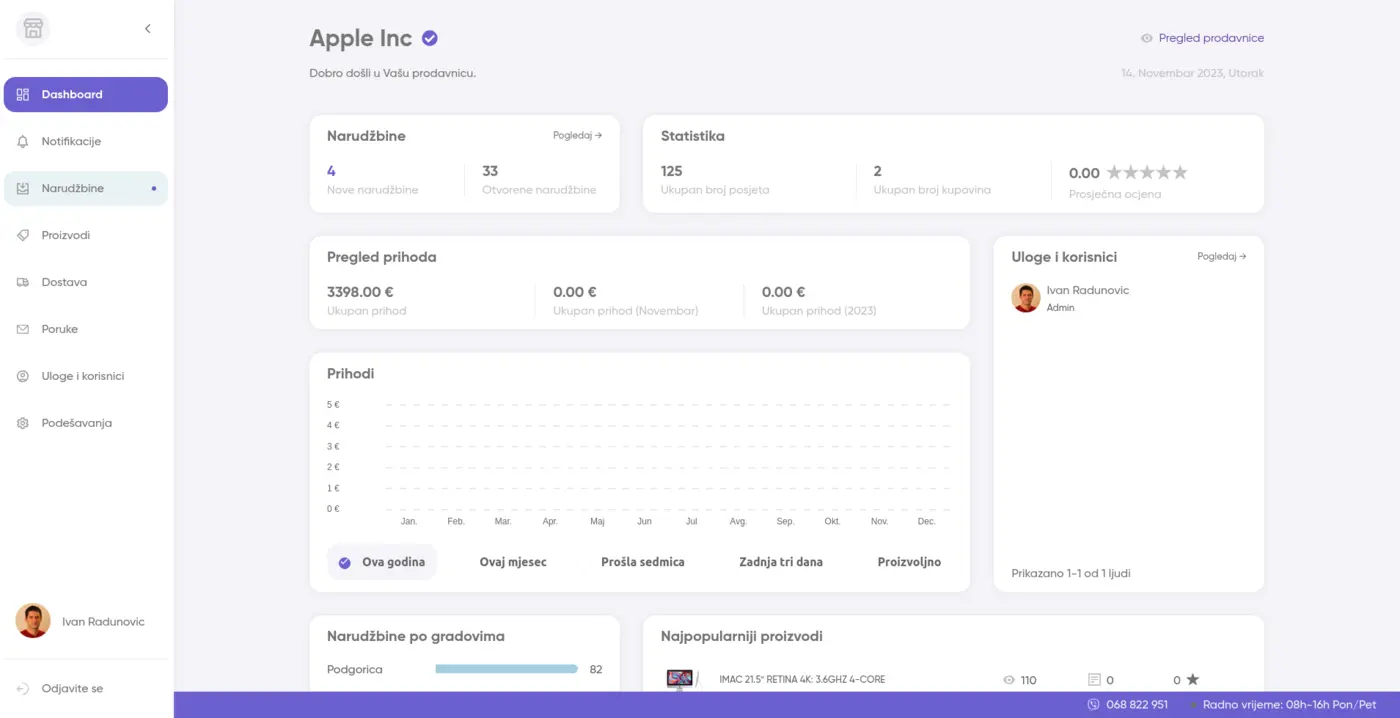This screenshot has width=1400, height=718.
Task: Click the views eye icon for iMac
Action: point(1009,680)
